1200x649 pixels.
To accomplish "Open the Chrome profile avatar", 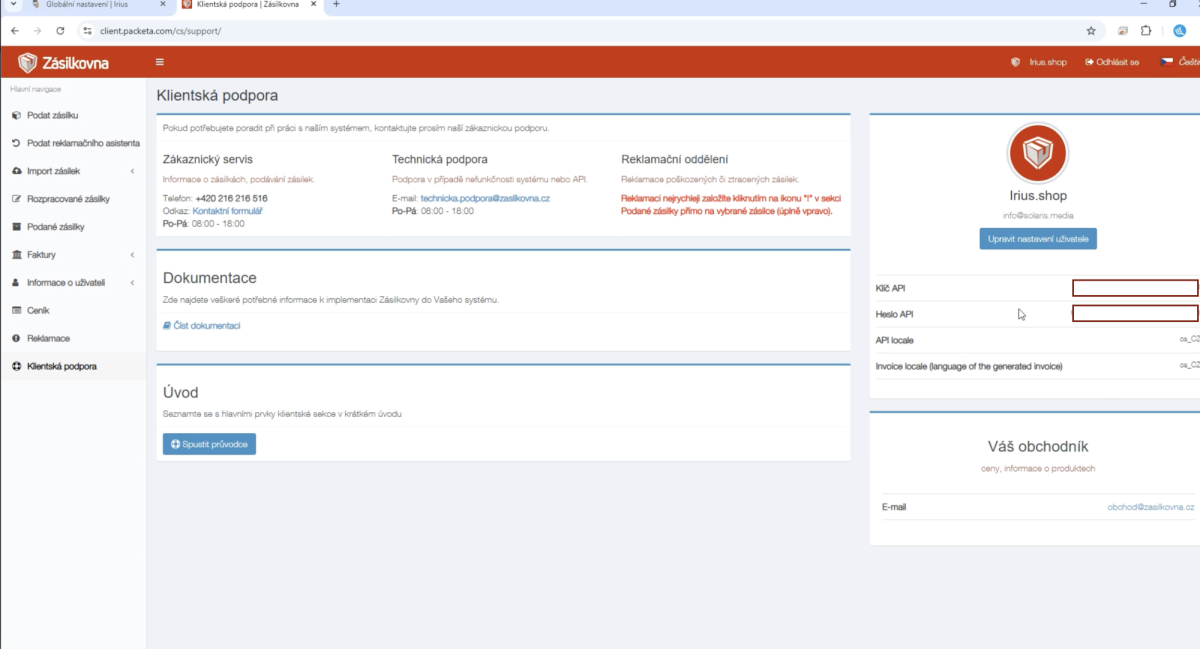I will [1179, 31].
